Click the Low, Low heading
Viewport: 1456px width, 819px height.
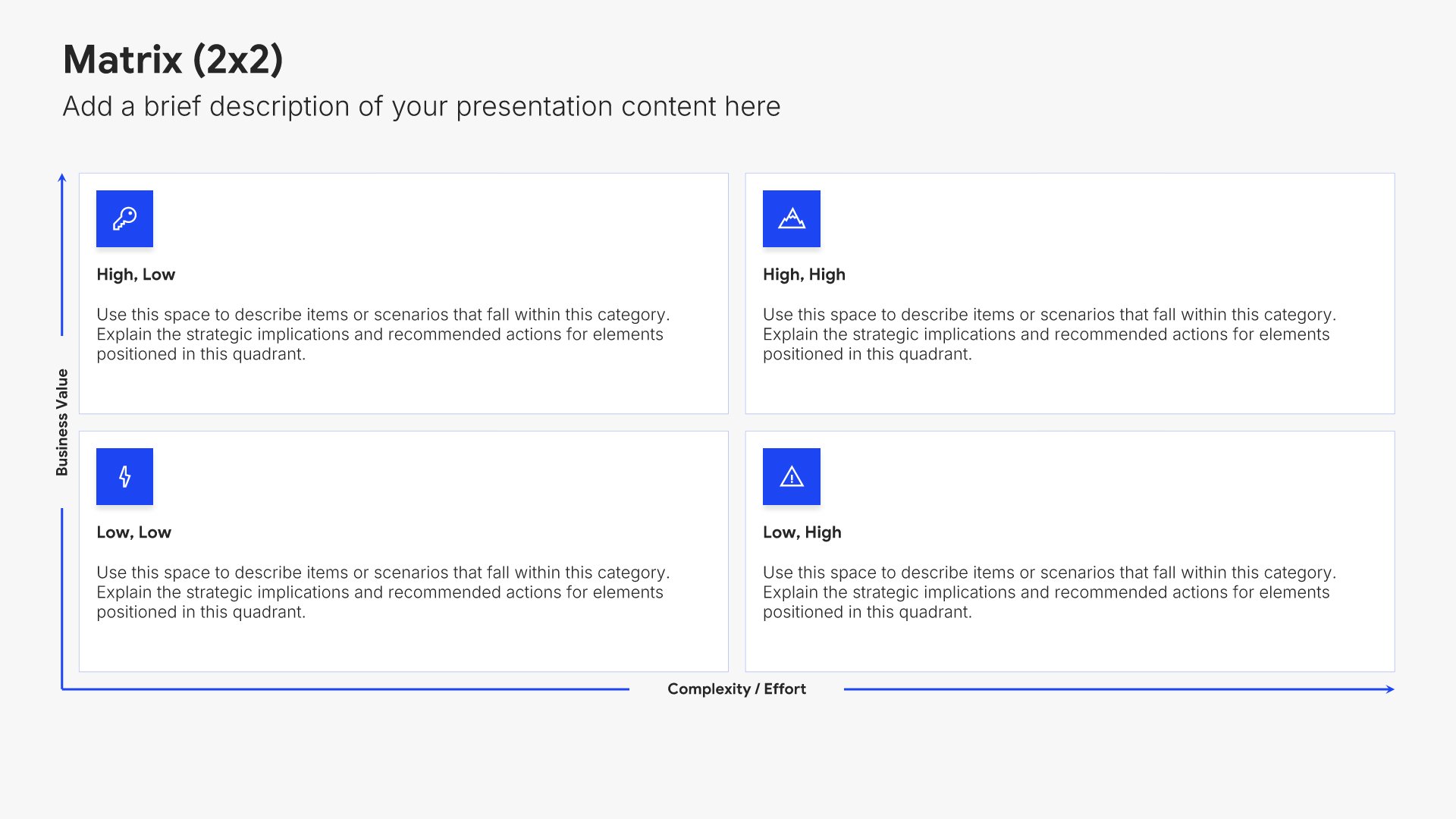point(133,532)
